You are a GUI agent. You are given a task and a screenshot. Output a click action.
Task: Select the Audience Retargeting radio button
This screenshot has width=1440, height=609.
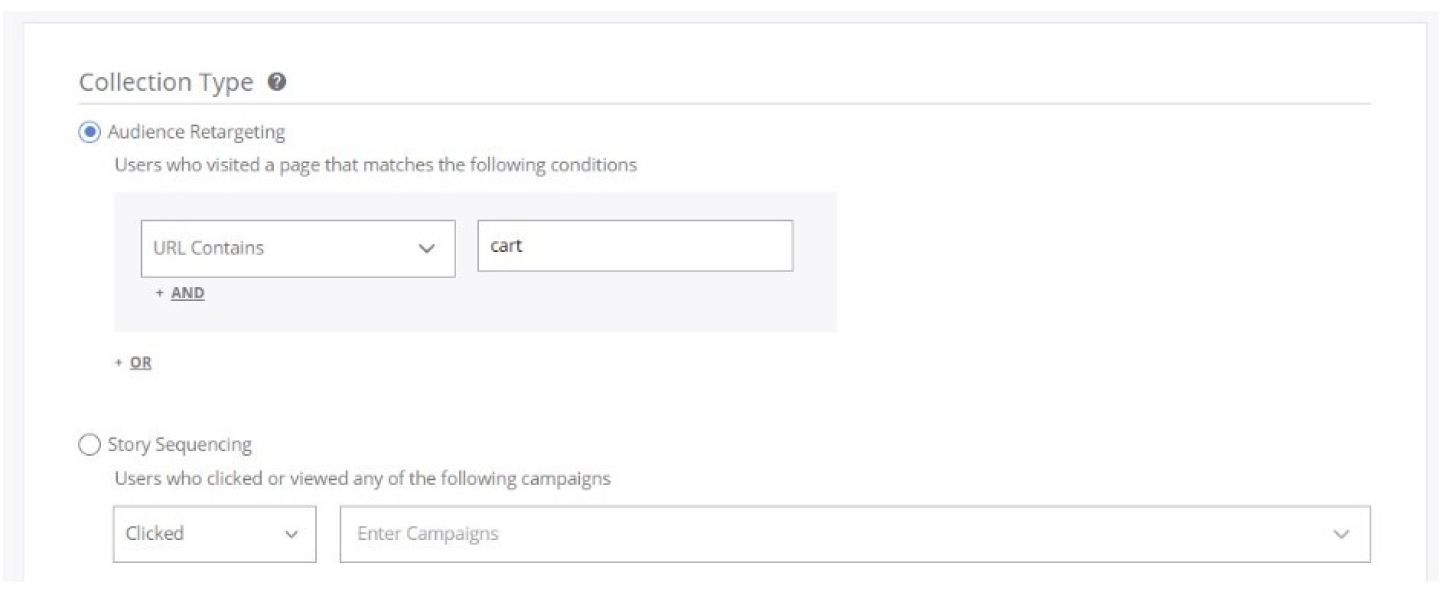(90, 132)
